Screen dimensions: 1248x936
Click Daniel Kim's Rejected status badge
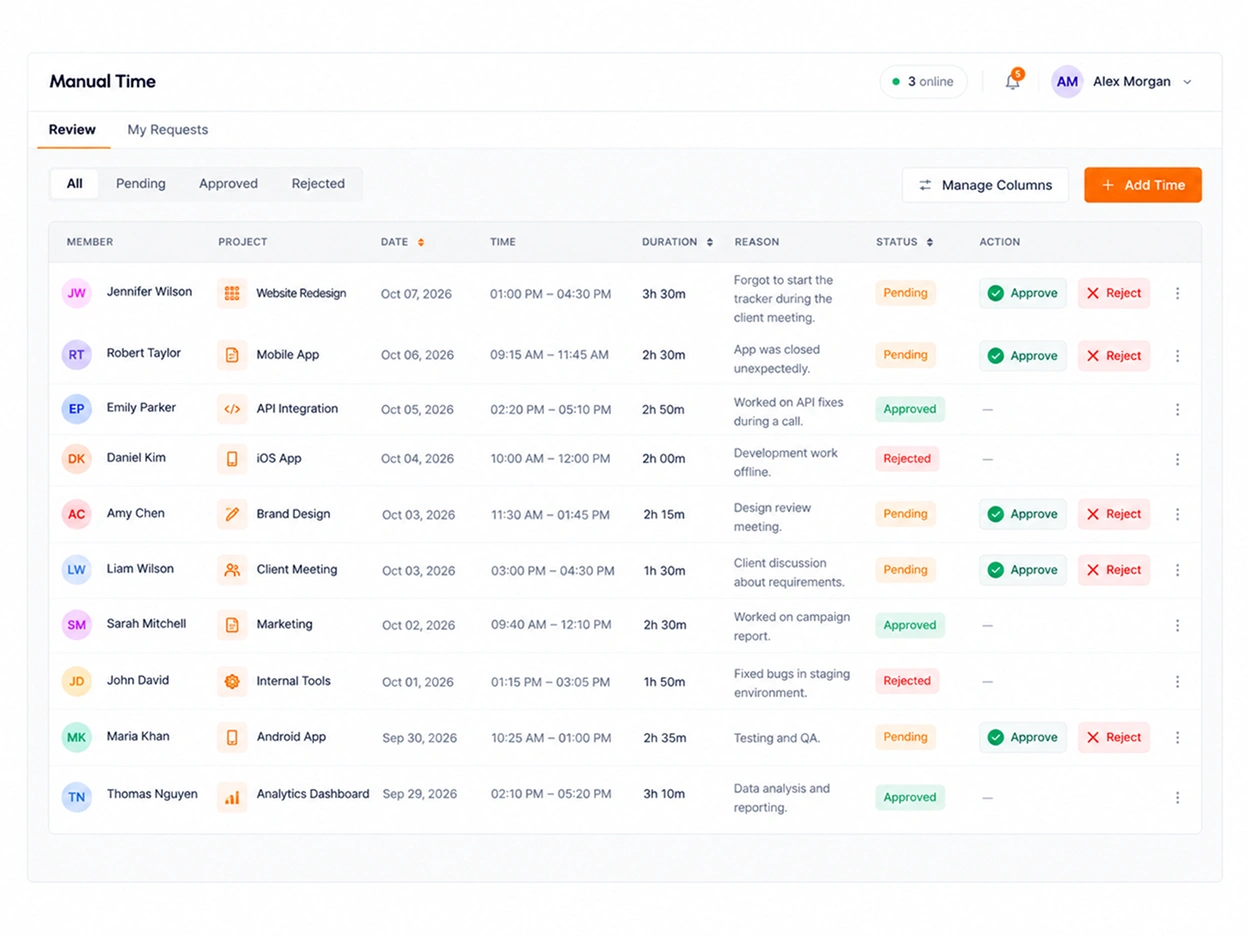[907, 459]
